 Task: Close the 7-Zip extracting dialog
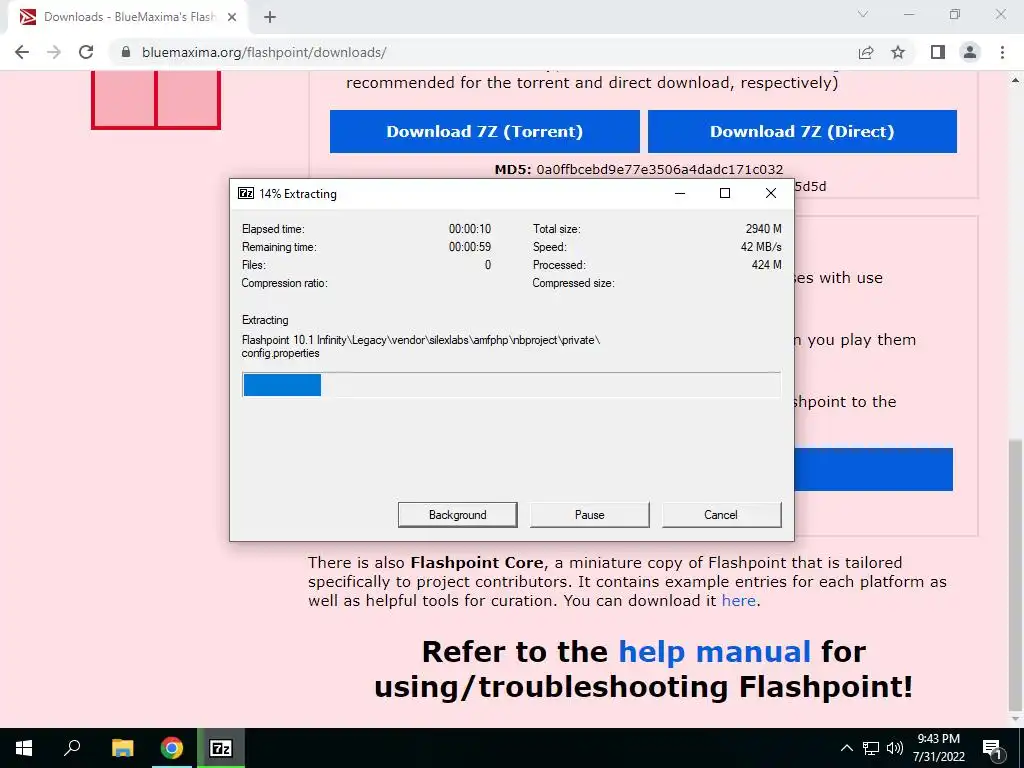pyautogui.click(x=771, y=193)
